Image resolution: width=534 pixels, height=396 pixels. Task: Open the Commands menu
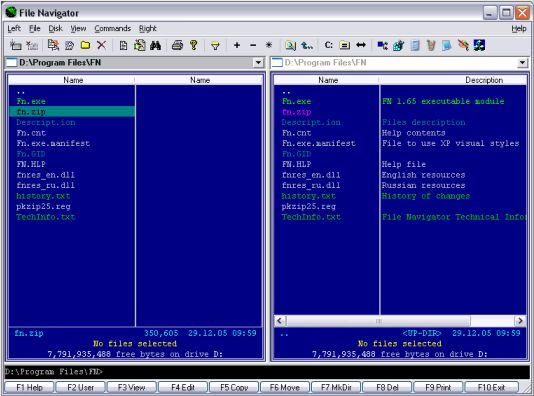[x=113, y=29]
